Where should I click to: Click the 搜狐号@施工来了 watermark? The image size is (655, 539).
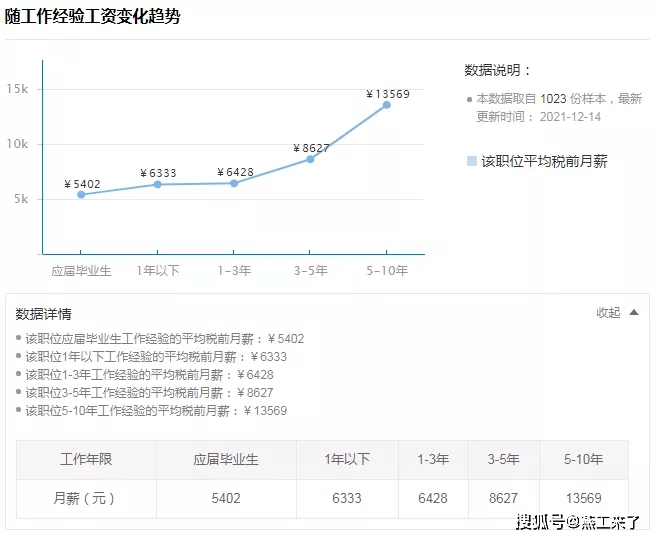click(x=578, y=521)
